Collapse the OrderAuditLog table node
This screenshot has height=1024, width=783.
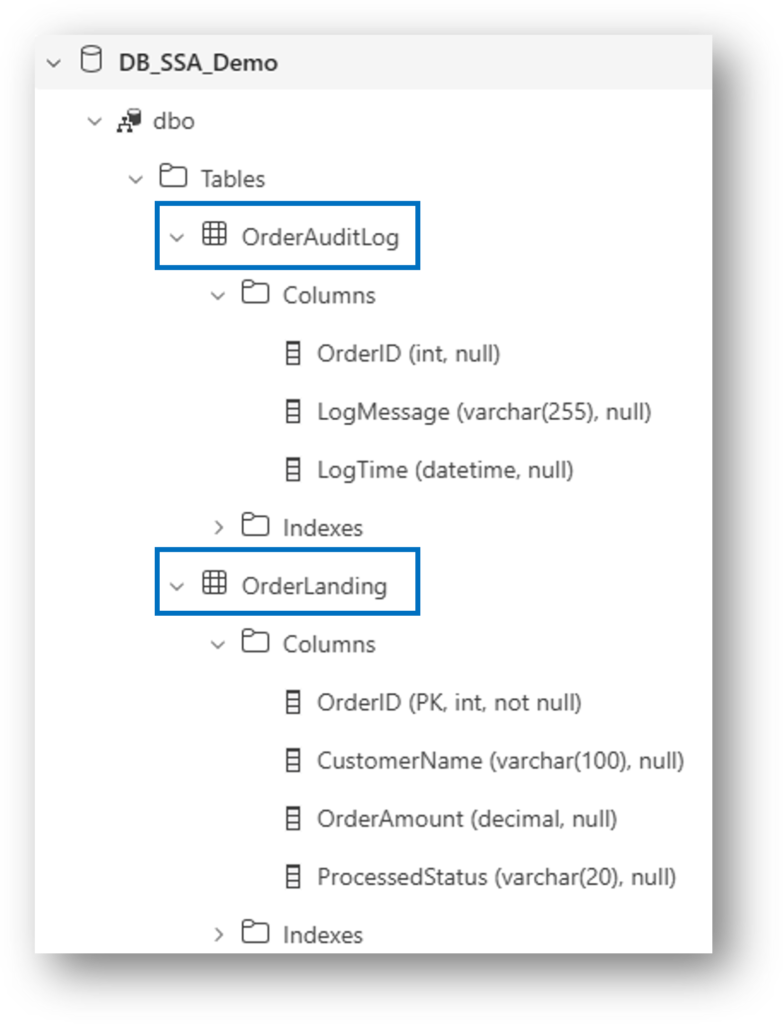click(177, 238)
